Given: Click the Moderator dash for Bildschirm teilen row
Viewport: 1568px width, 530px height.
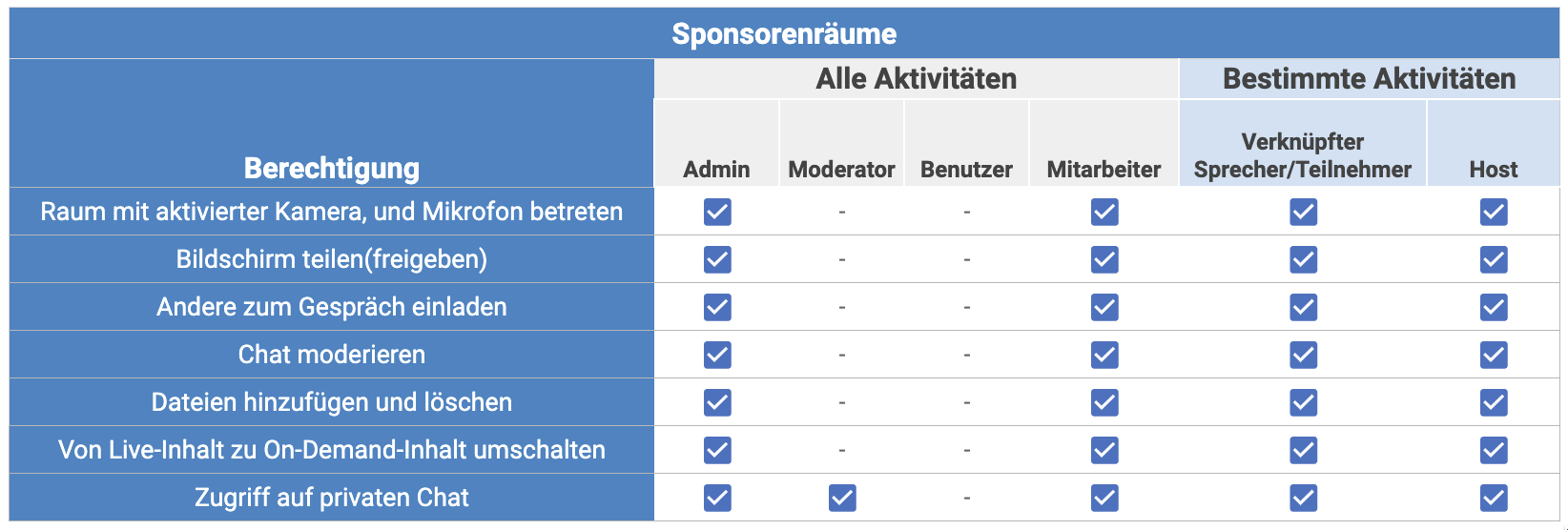Looking at the screenshot, I should (x=842, y=259).
